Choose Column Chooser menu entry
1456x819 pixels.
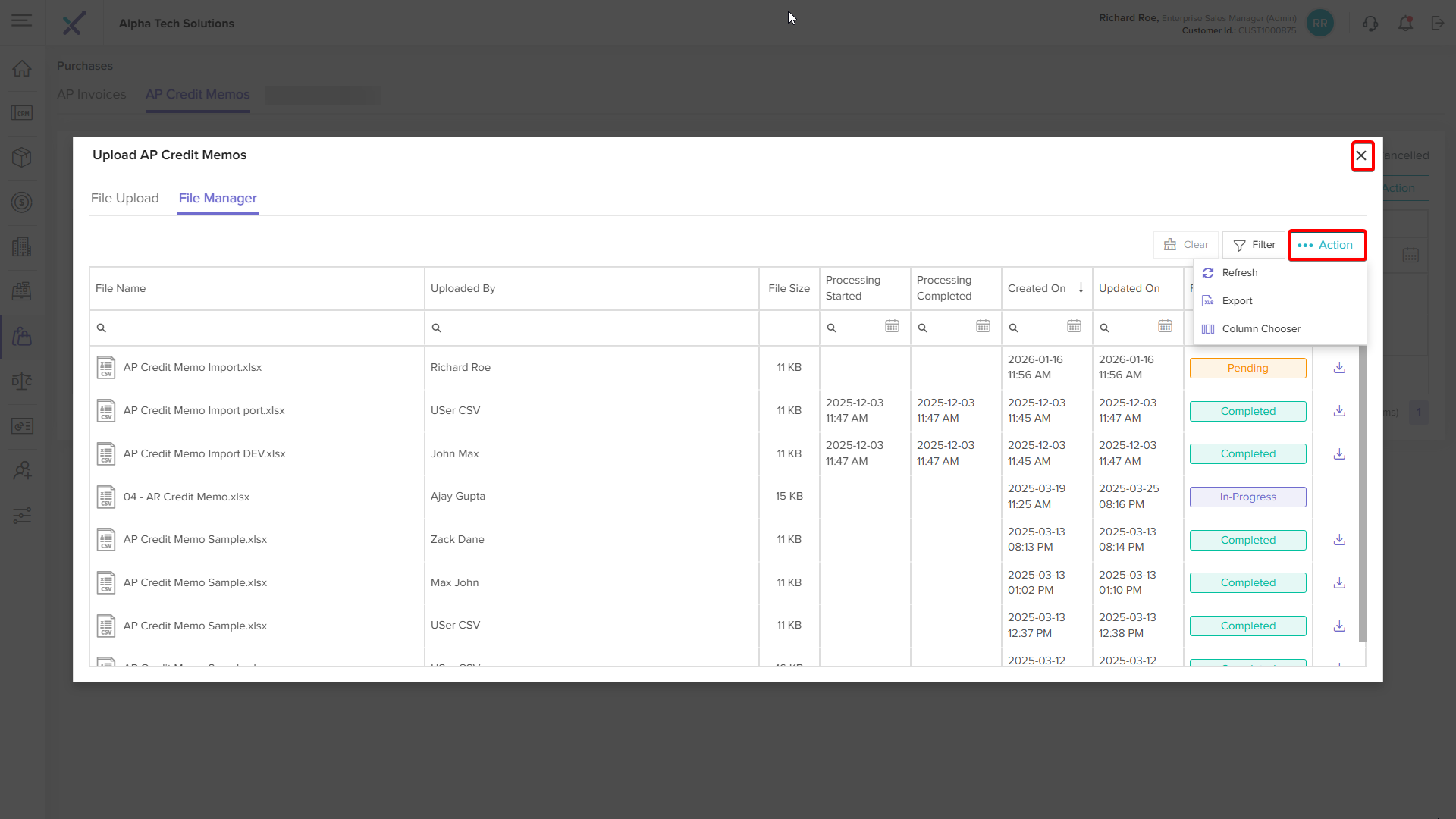pos(1260,329)
